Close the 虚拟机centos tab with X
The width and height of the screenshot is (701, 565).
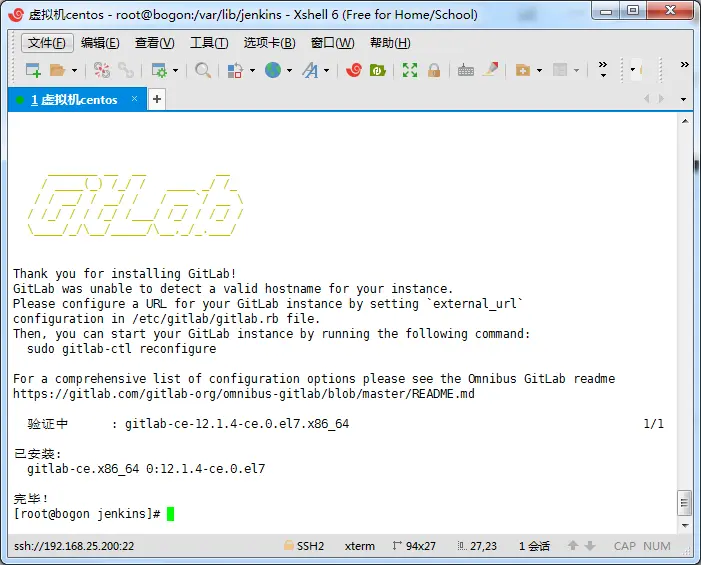tap(135, 98)
